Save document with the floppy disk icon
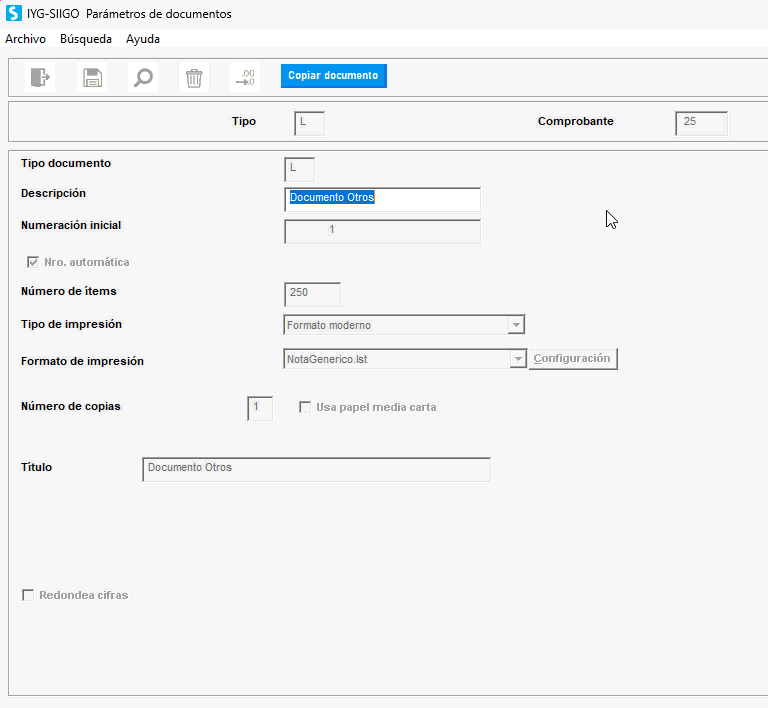Viewport: 768px width, 708px height. click(x=92, y=77)
